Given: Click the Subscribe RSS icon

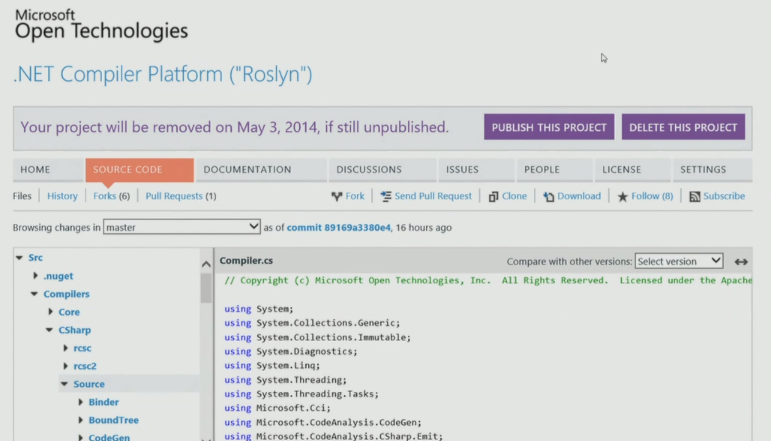Looking at the screenshot, I should coord(695,197).
